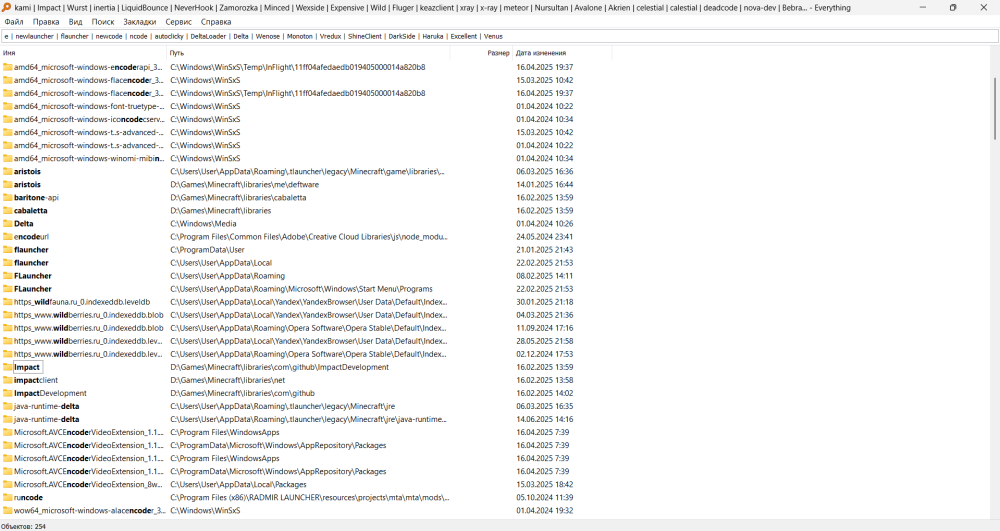The width and height of the screenshot is (1000, 531).
Task: Click path D:\Games\Minecraft\libraries\cabaletta
Action: [x=238, y=198]
